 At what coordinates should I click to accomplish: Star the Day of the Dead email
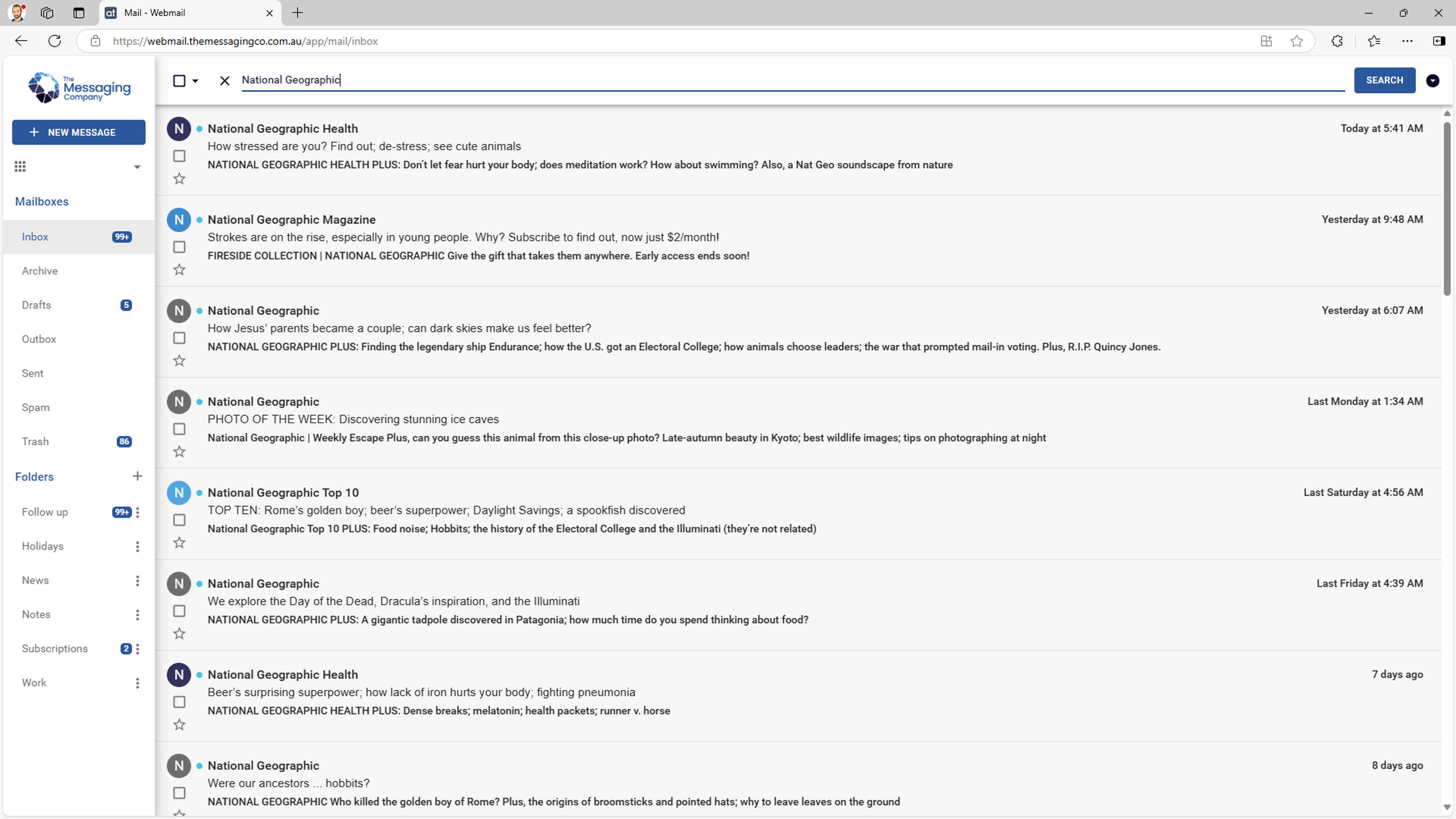pos(179,634)
